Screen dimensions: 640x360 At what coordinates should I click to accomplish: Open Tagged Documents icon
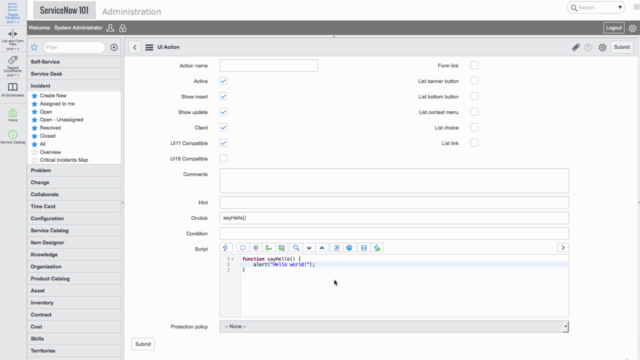(x=13, y=60)
